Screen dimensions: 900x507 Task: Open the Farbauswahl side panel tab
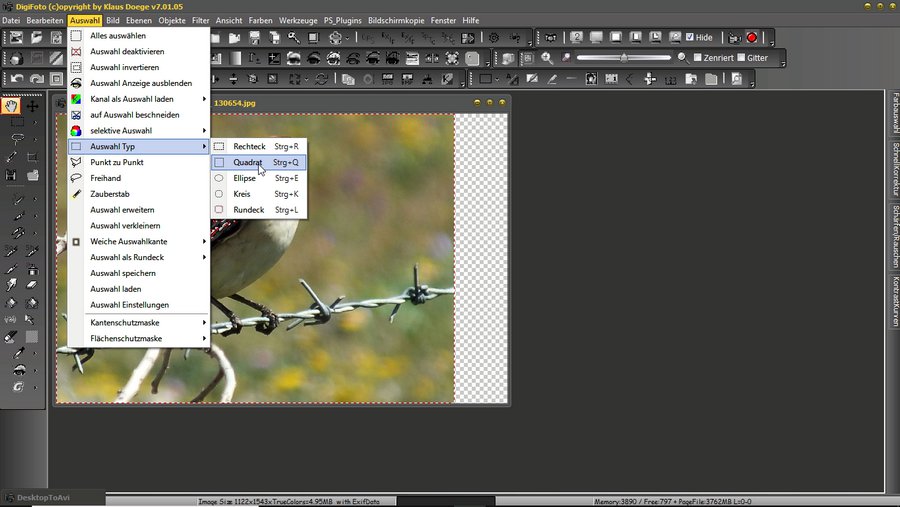tap(894, 114)
